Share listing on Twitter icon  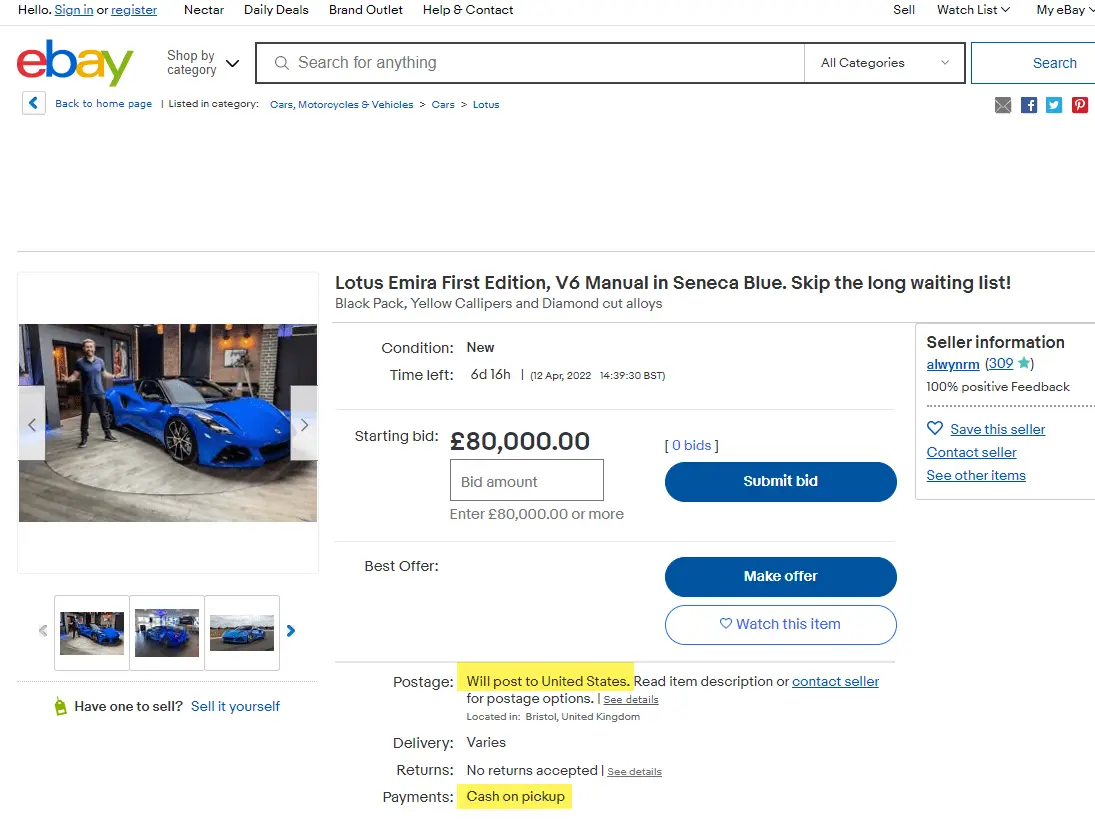[x=1054, y=105]
